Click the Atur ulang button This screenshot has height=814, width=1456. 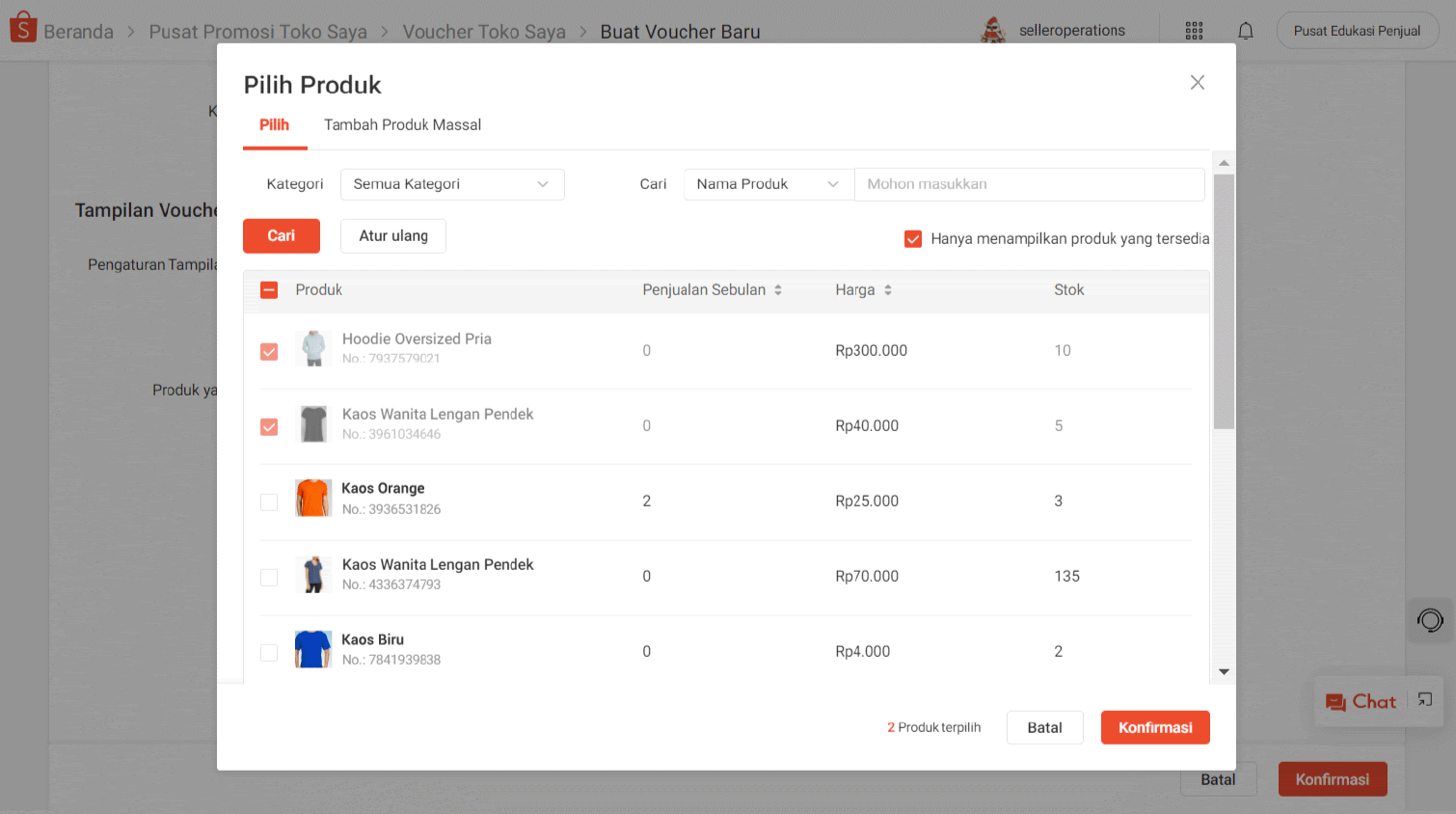393,236
